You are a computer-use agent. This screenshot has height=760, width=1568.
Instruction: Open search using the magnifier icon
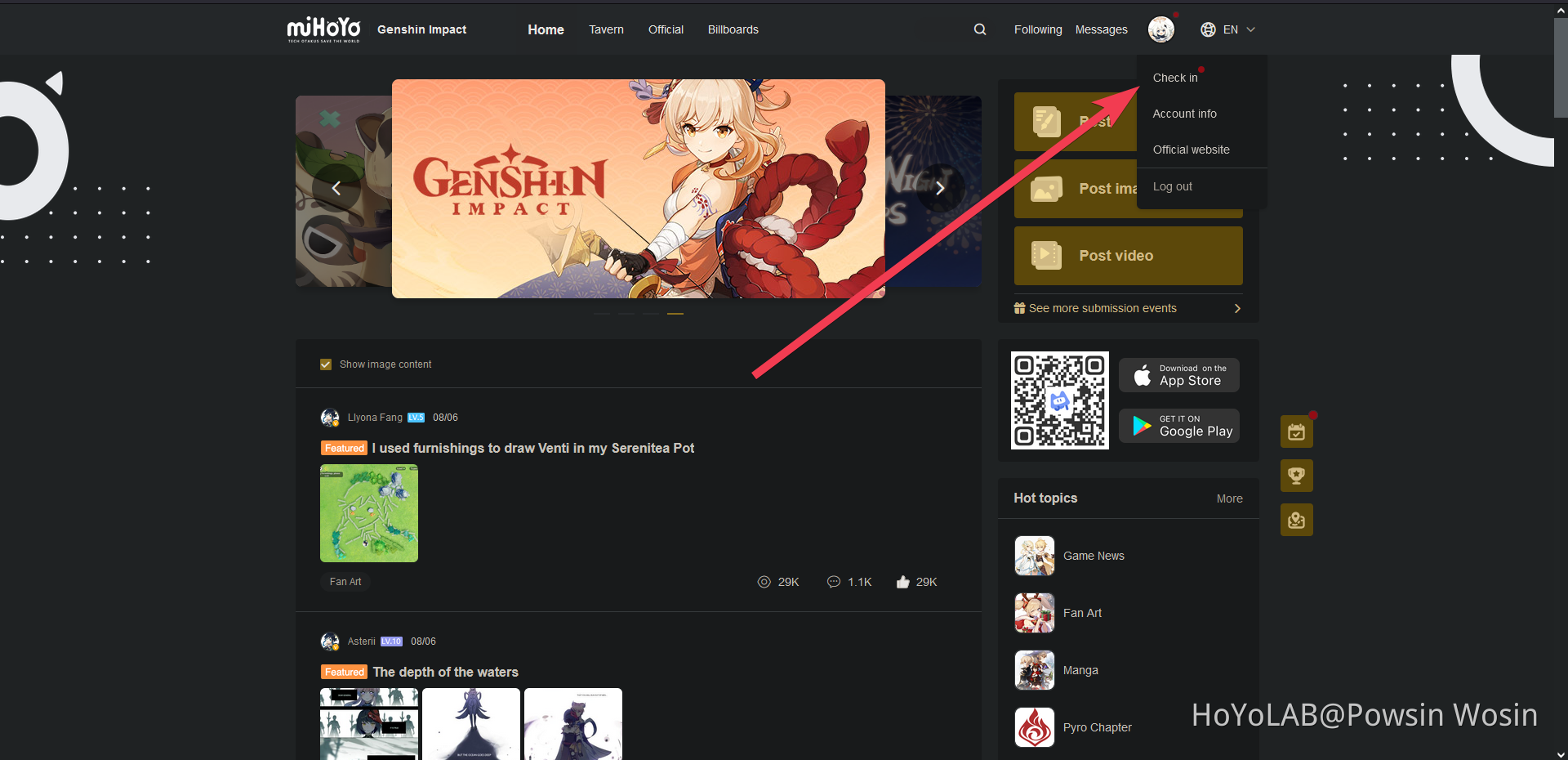979,29
